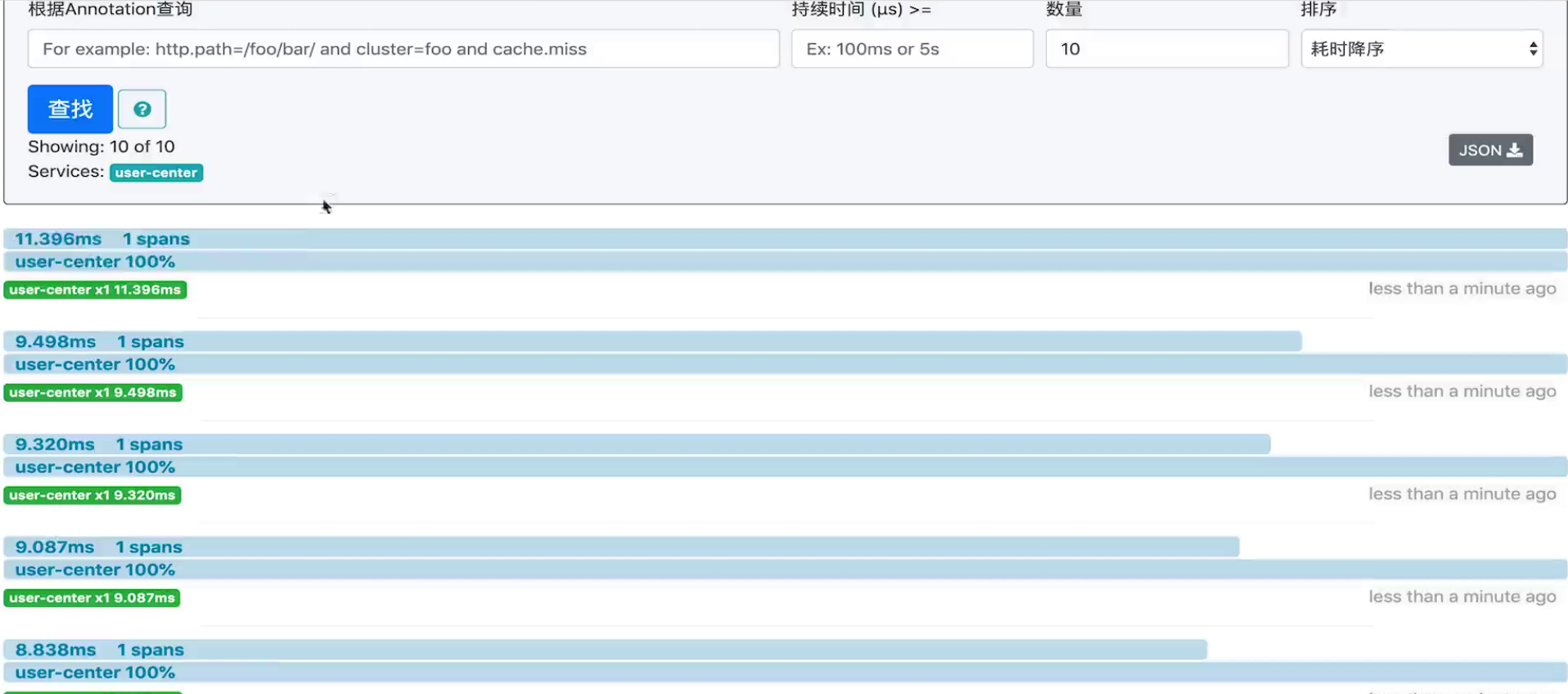This screenshot has height=694, width=1568.
Task: Select user-center 100% bar under 11.396ms
Action: tap(786, 262)
